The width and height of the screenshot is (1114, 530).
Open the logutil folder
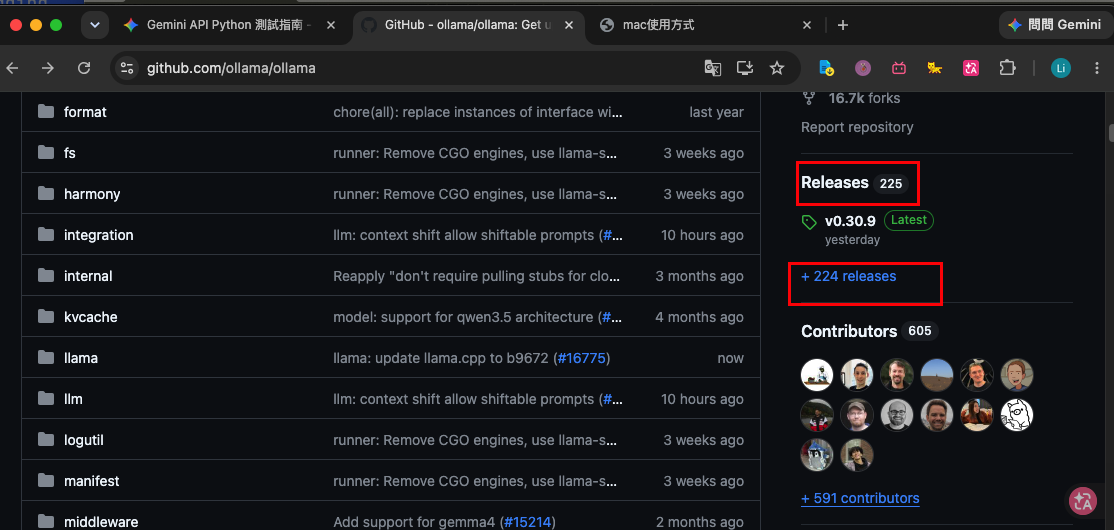84,440
